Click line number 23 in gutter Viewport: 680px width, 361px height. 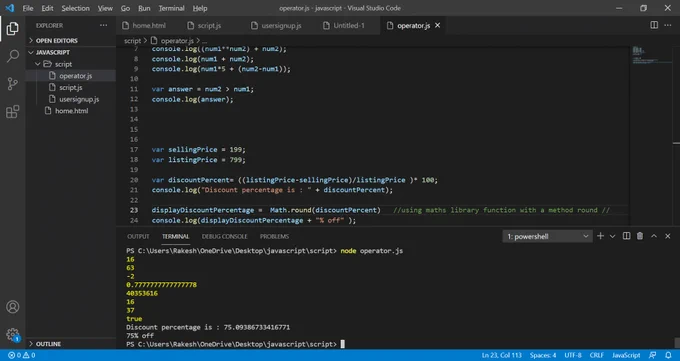pos(134,210)
